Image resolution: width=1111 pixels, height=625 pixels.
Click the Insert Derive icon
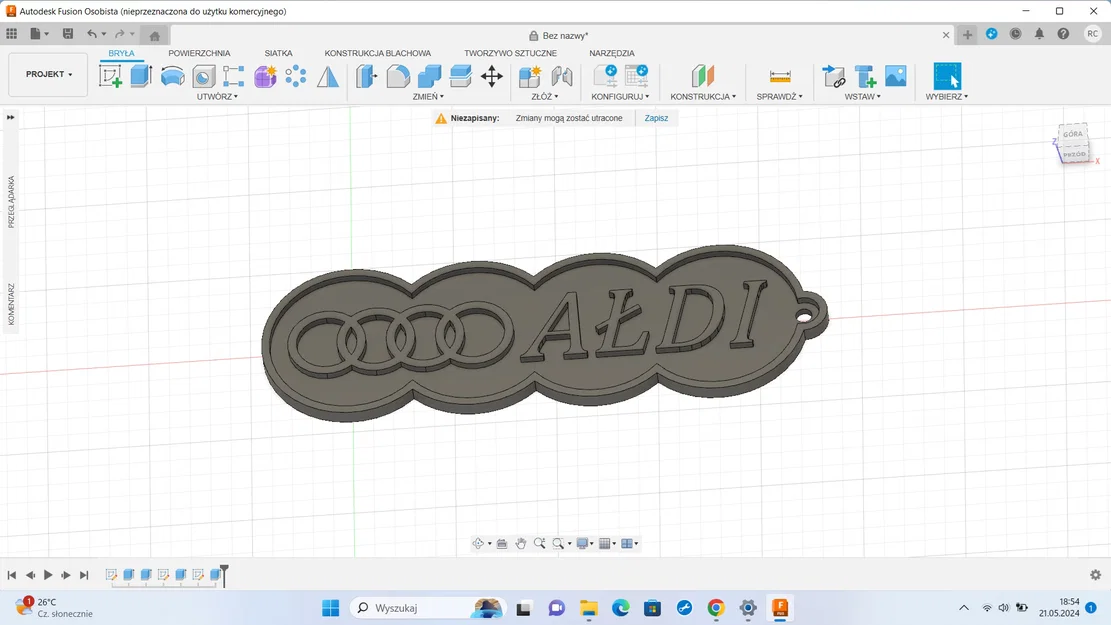833,76
